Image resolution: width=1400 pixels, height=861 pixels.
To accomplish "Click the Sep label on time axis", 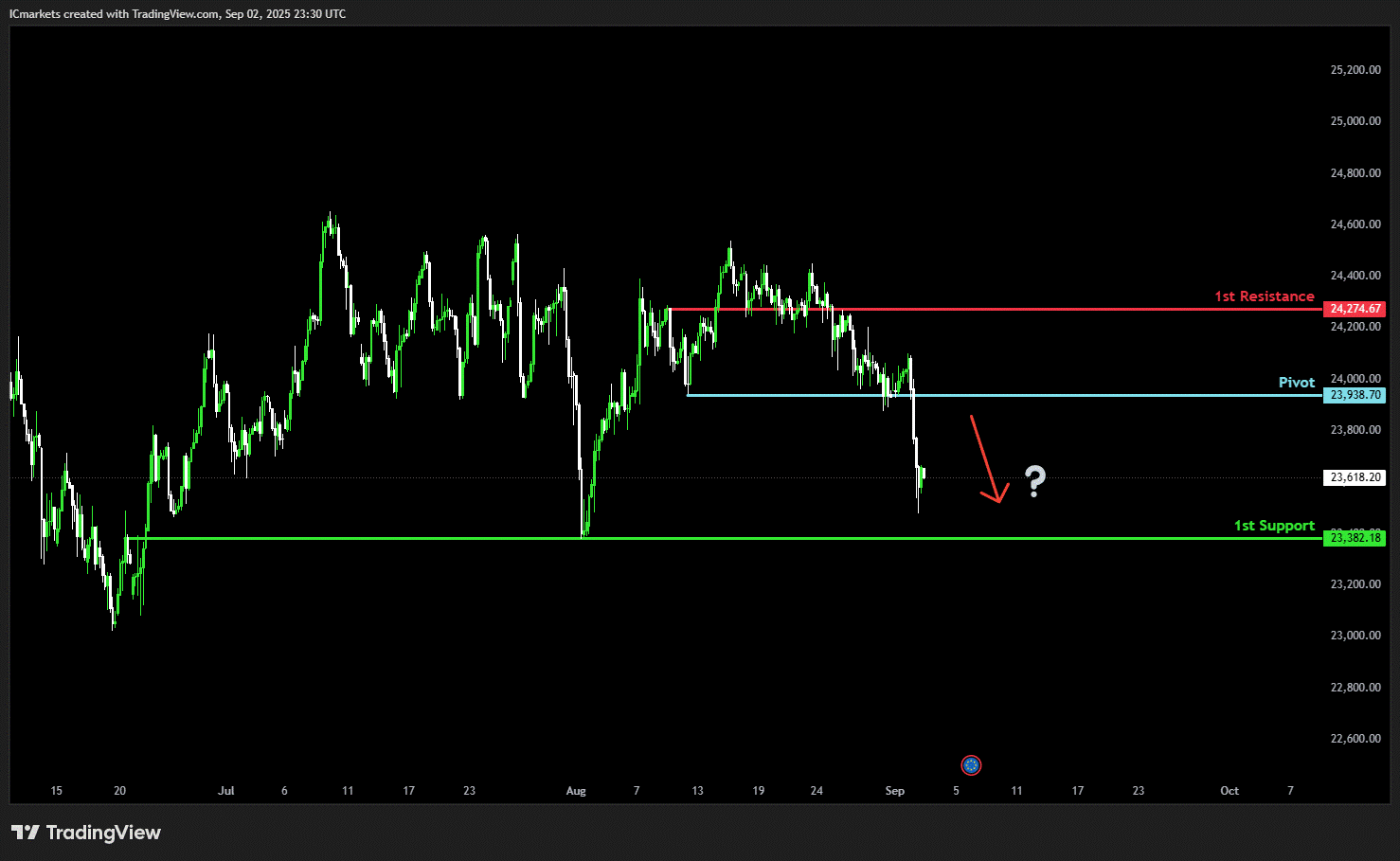I will click(895, 791).
